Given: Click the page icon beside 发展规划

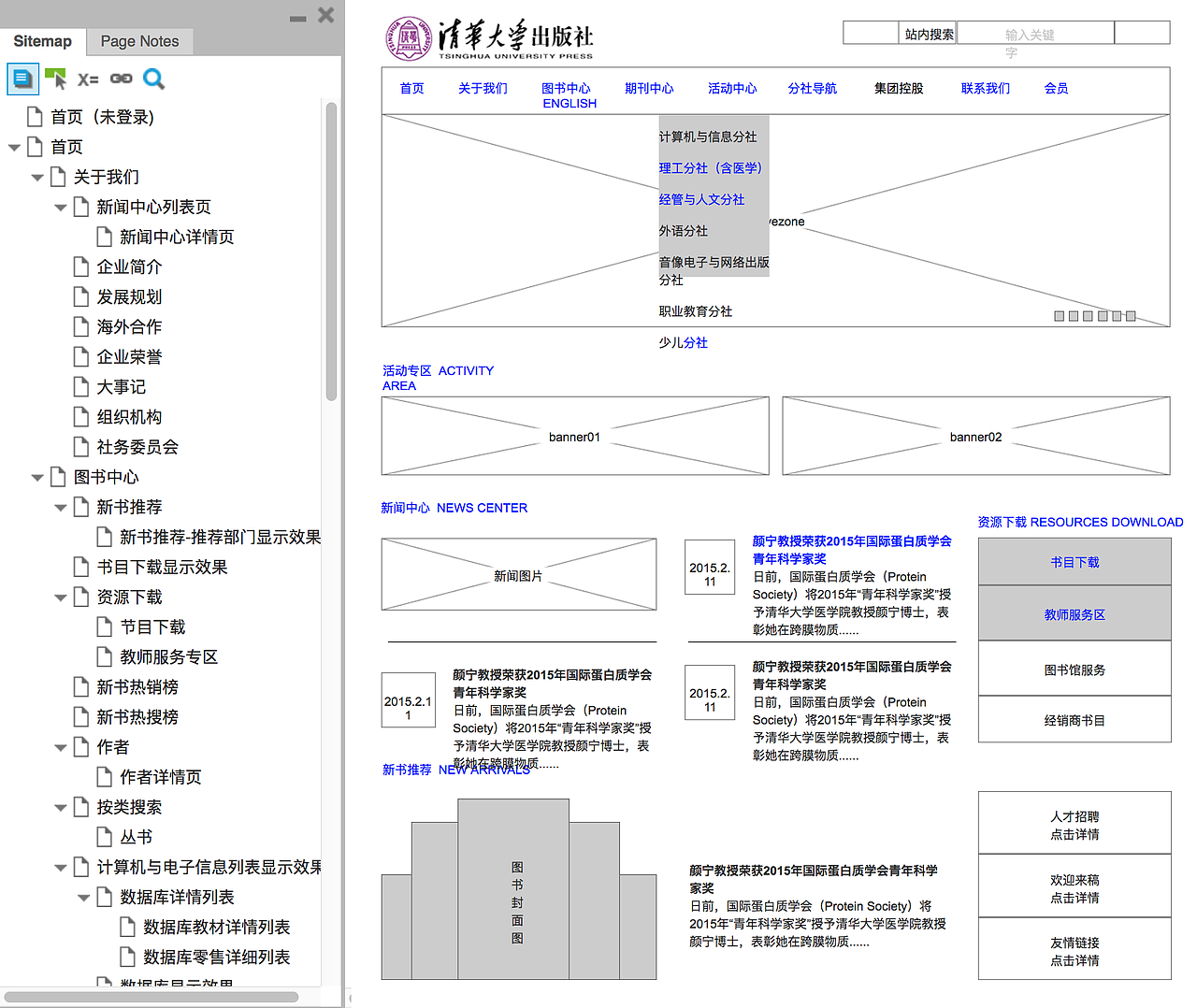Looking at the screenshot, I should (81, 297).
